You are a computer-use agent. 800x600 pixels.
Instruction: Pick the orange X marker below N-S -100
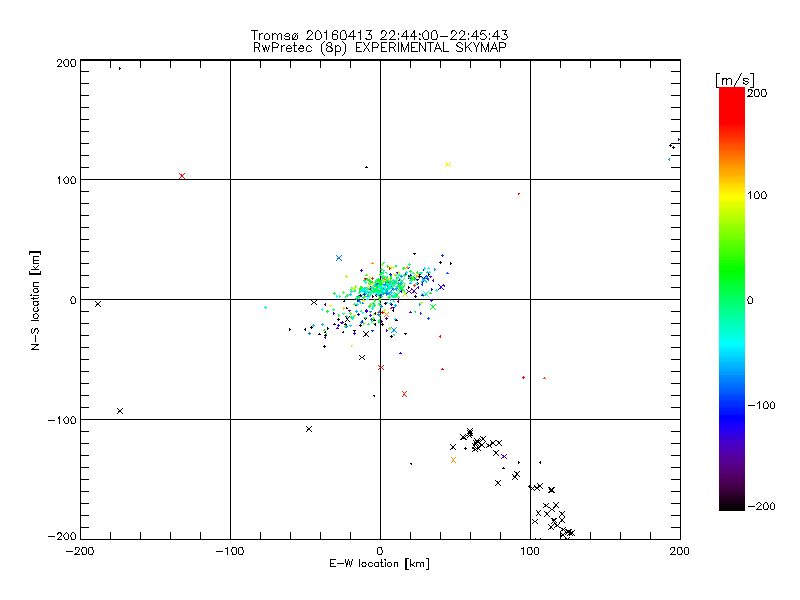[x=454, y=460]
